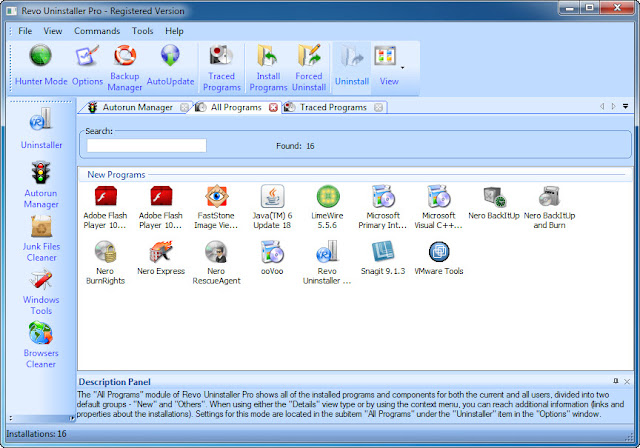
Task: Open Options toolbar button
Action: click(x=87, y=65)
